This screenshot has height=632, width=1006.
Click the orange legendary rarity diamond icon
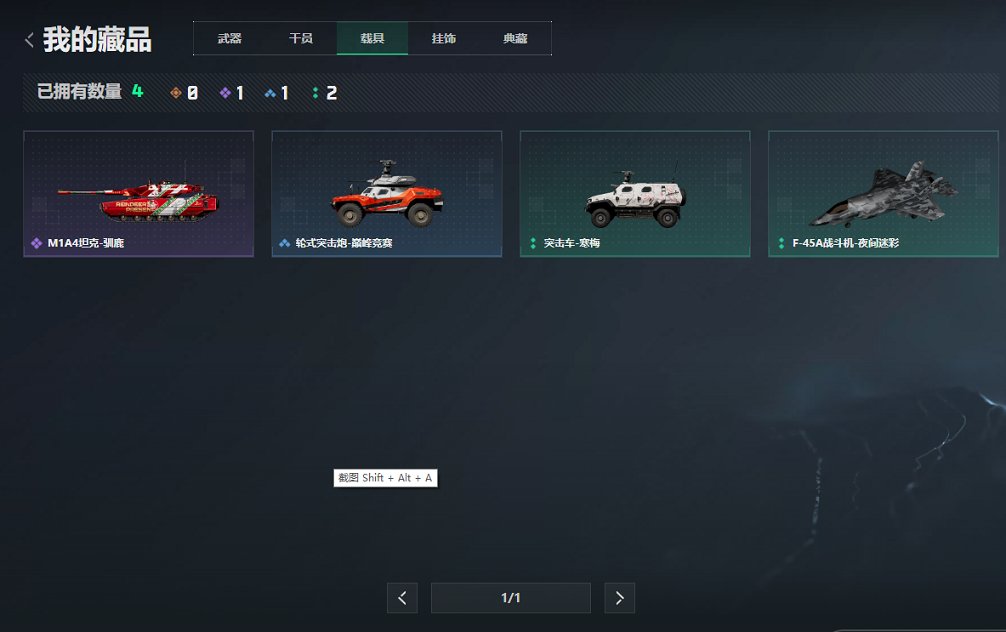click(x=175, y=93)
